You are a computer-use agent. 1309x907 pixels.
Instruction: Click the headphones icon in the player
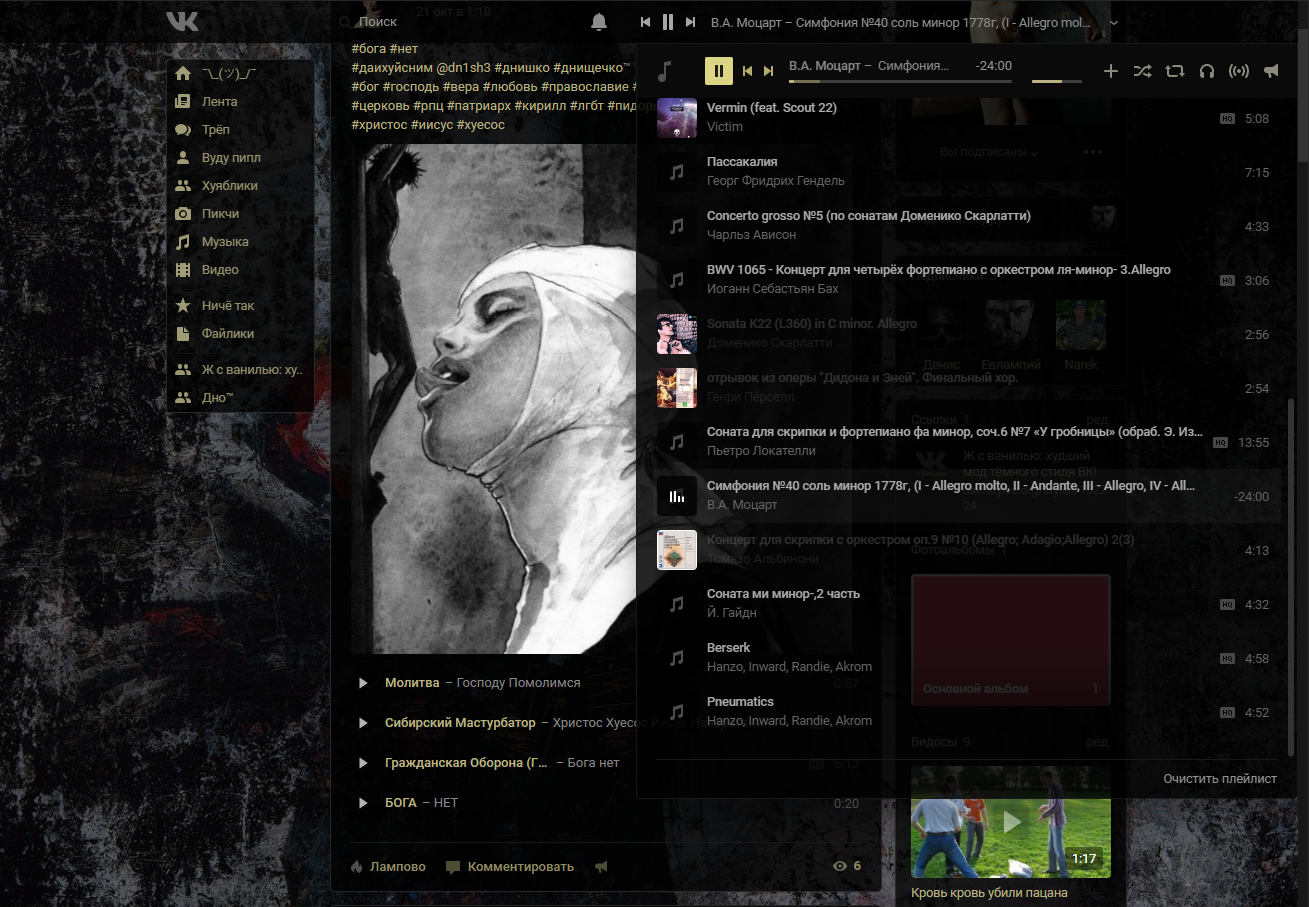(x=1206, y=71)
